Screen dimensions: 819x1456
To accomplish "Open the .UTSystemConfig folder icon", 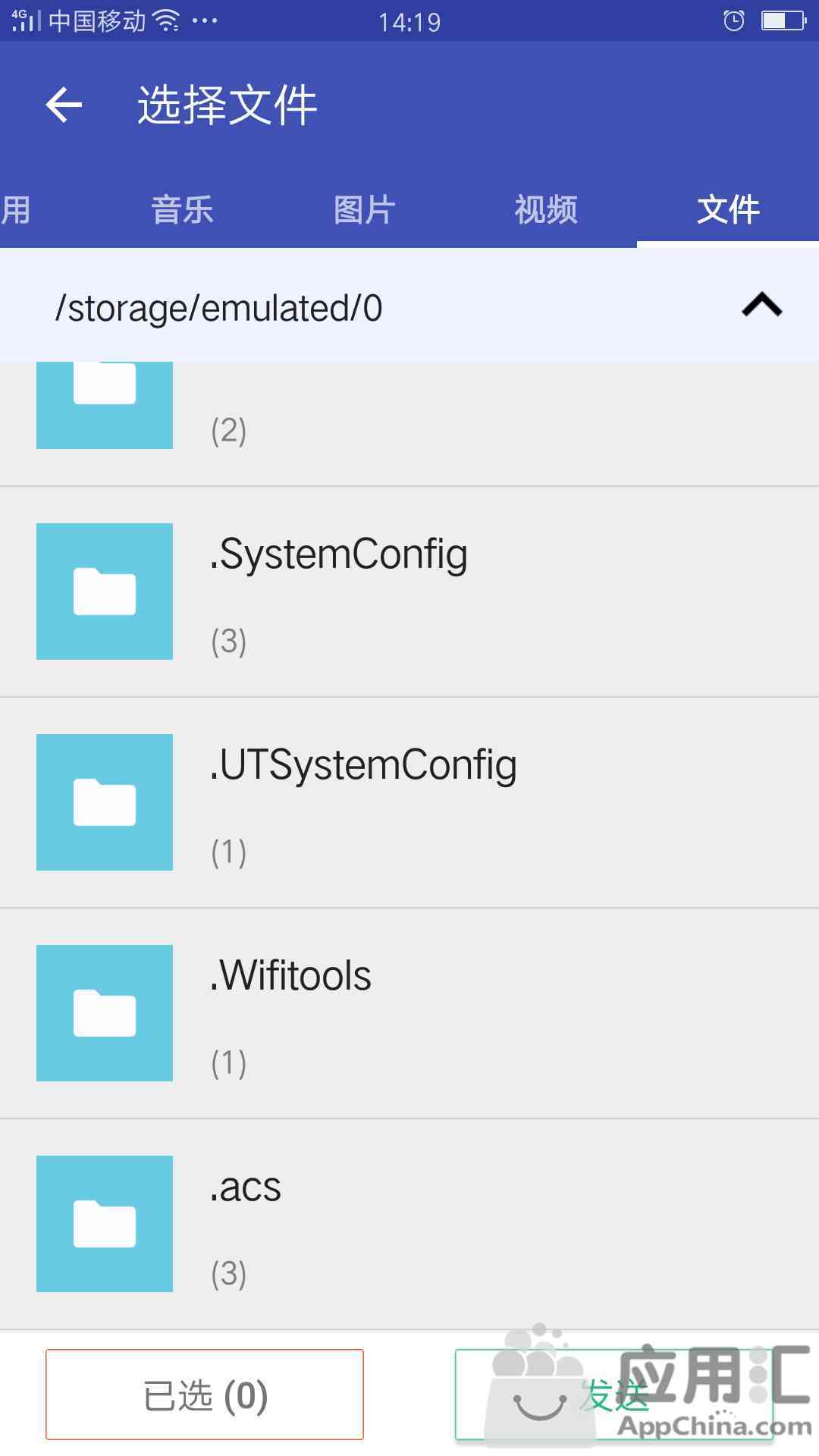I will point(105,802).
